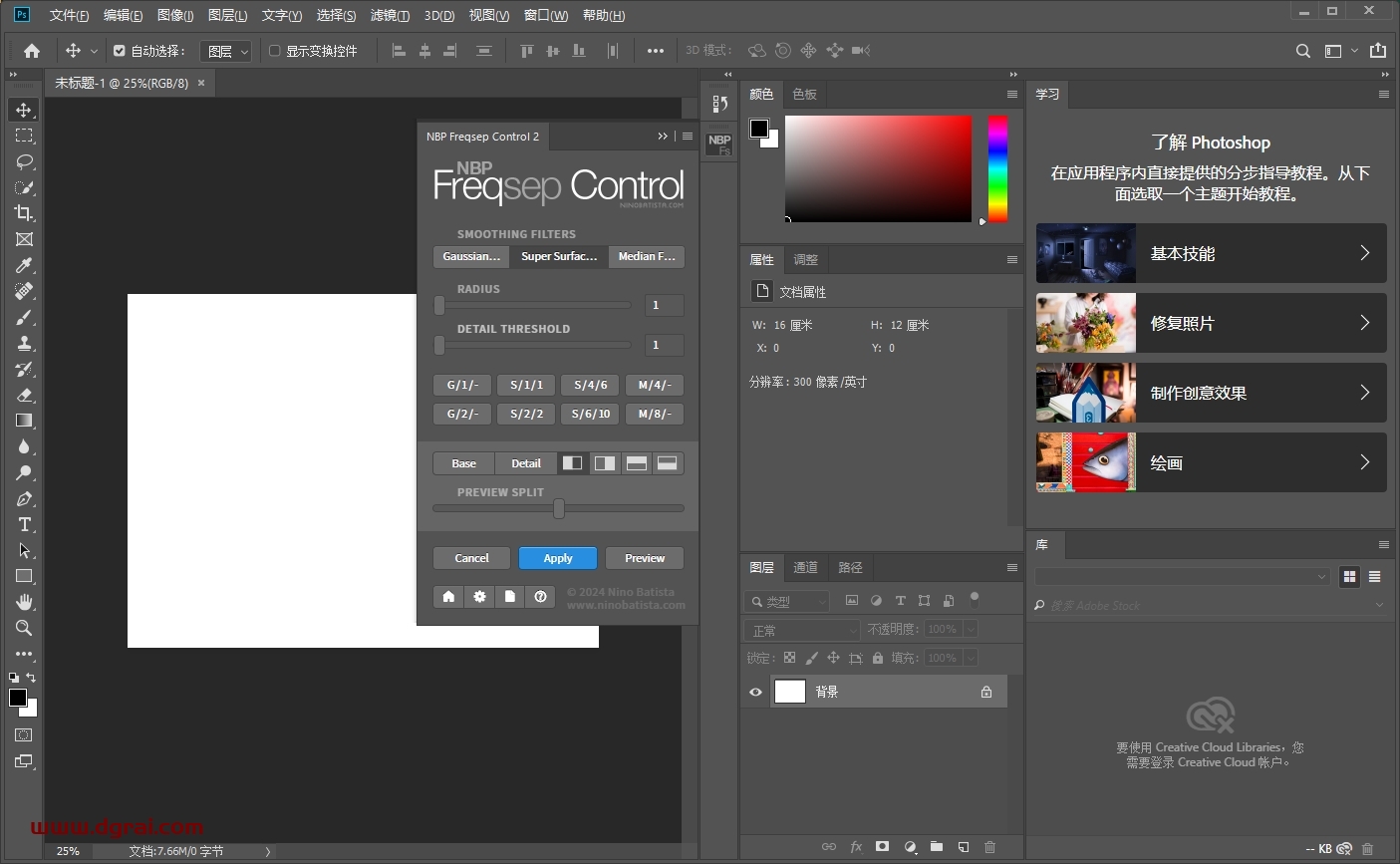Open the search icon at top right

[1302, 51]
